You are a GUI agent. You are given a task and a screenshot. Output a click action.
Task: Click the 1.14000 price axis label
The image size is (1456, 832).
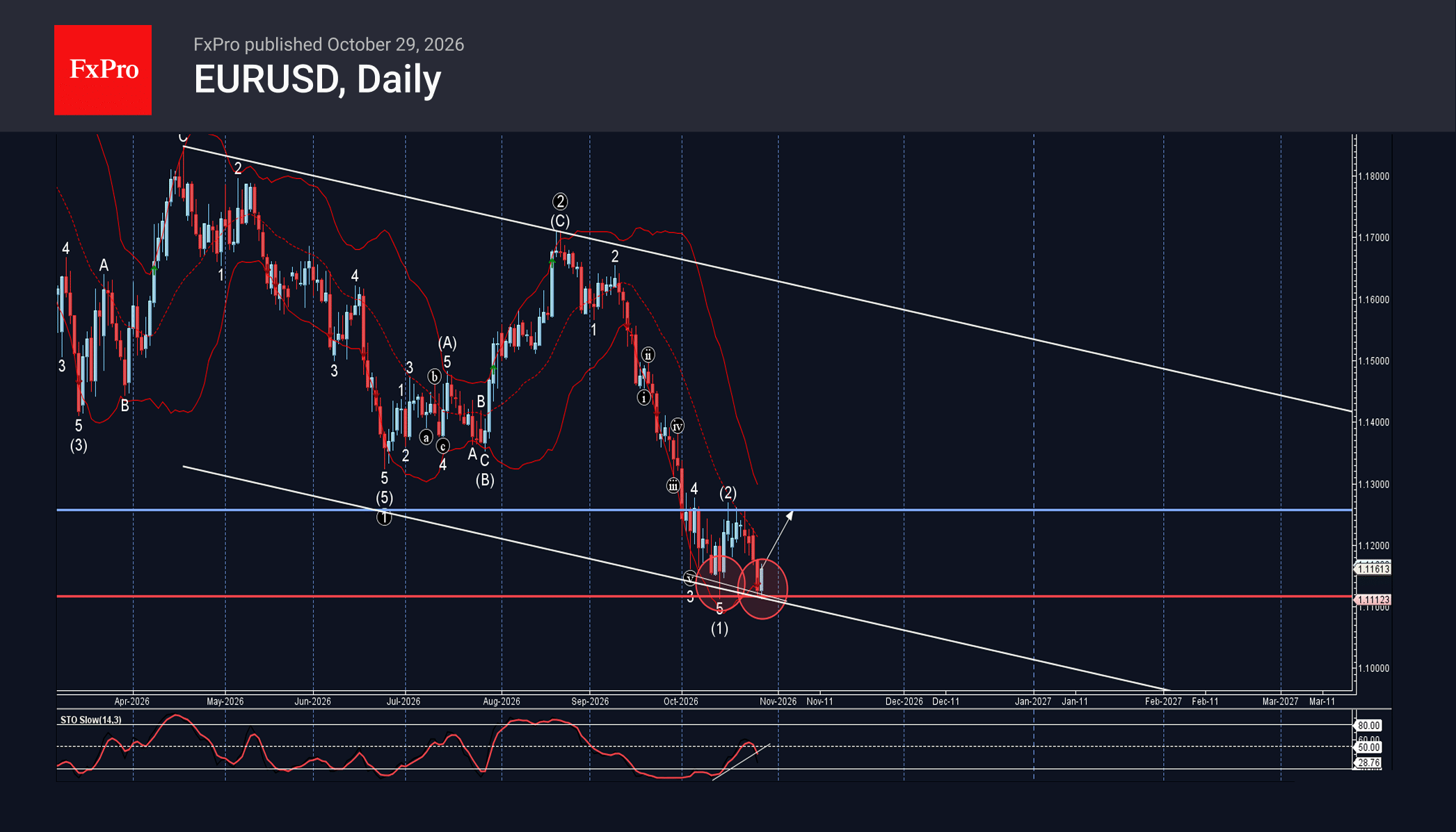(1374, 422)
